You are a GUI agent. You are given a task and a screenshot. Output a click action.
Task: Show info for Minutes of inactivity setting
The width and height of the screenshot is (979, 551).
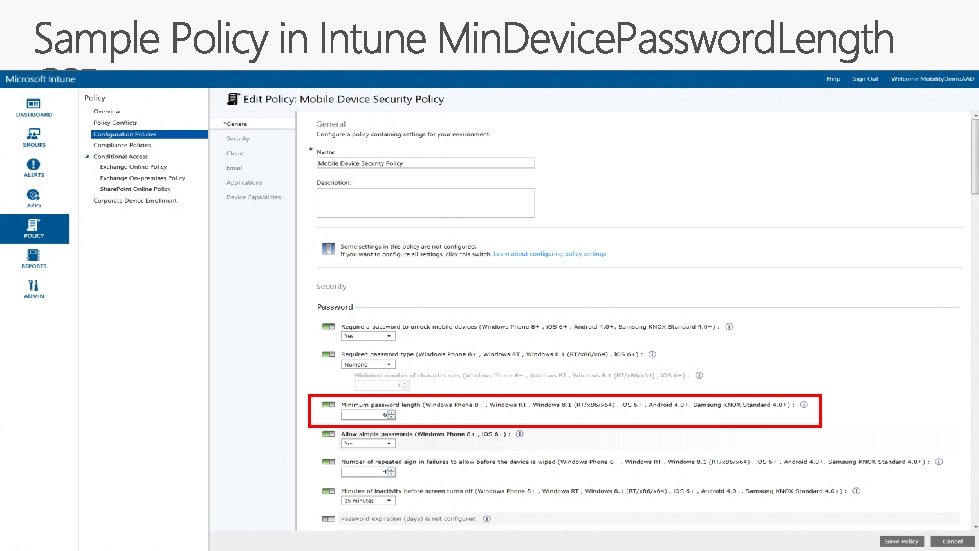click(856, 490)
